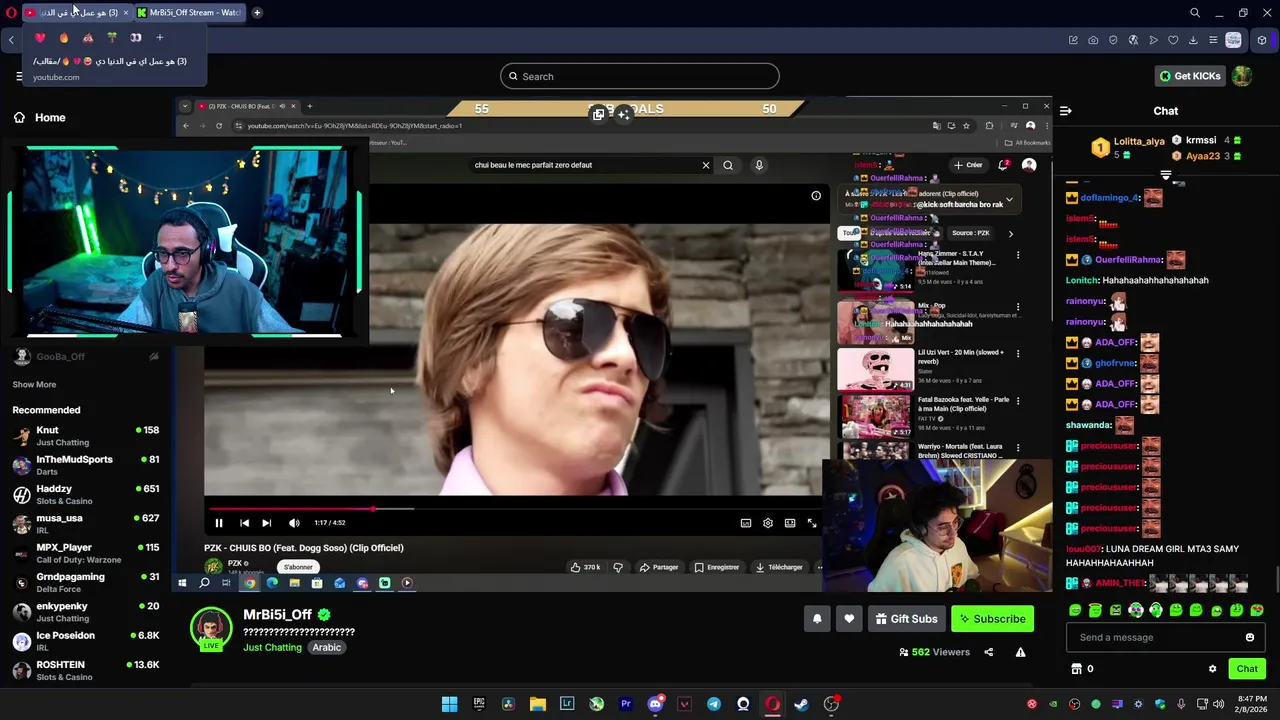
Task: Open recommended channel InTheMudSports
Action: point(85,465)
